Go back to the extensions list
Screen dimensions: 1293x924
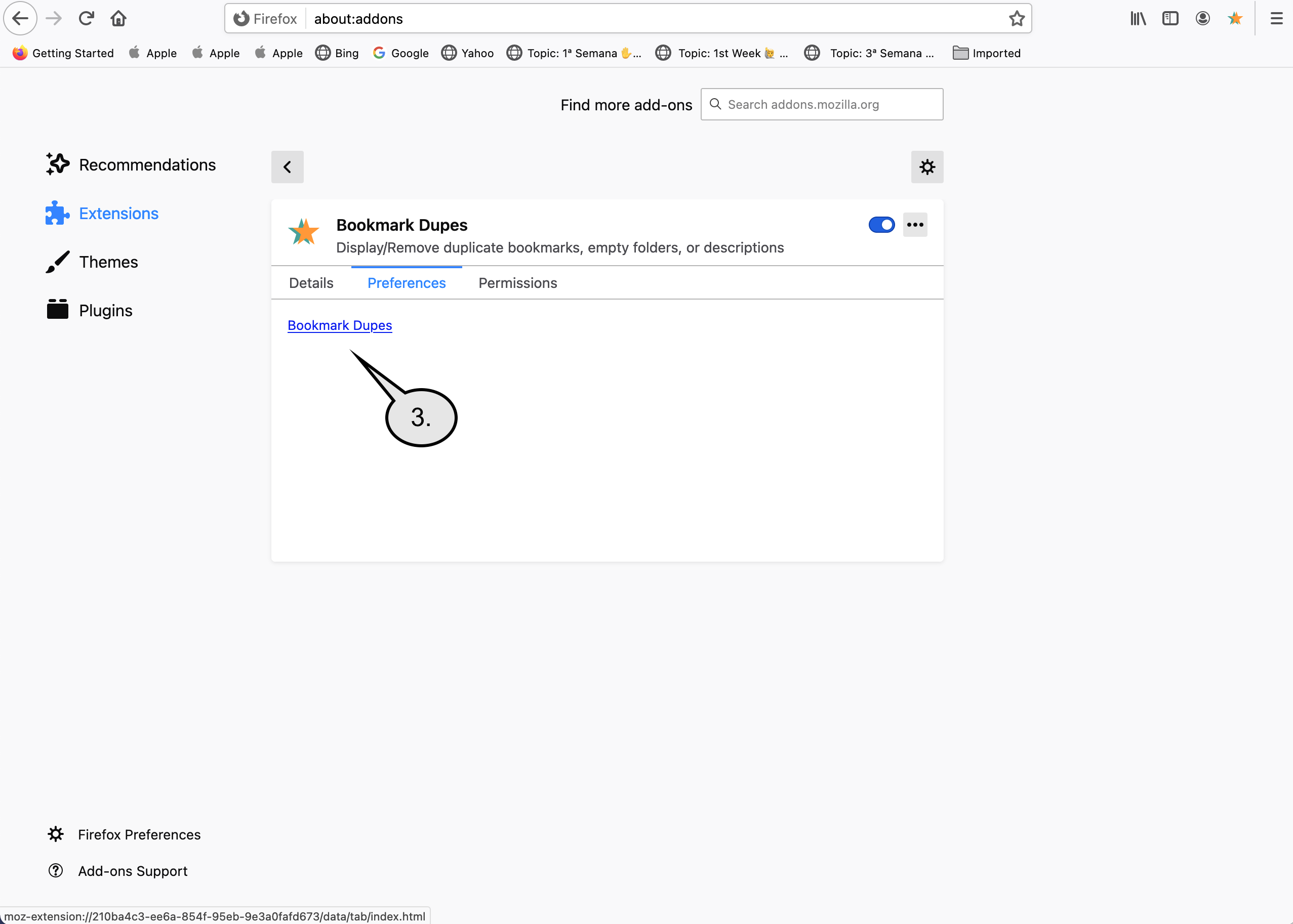287,166
